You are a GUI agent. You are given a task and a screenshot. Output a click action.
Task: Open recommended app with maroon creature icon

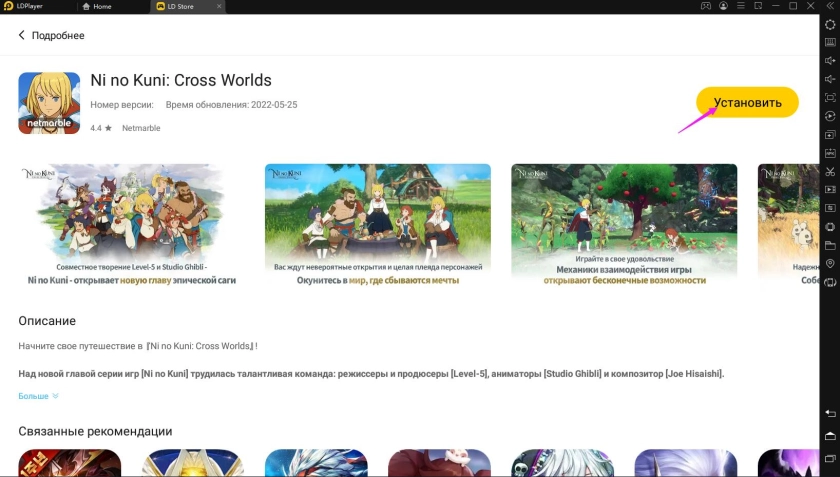coord(439,463)
